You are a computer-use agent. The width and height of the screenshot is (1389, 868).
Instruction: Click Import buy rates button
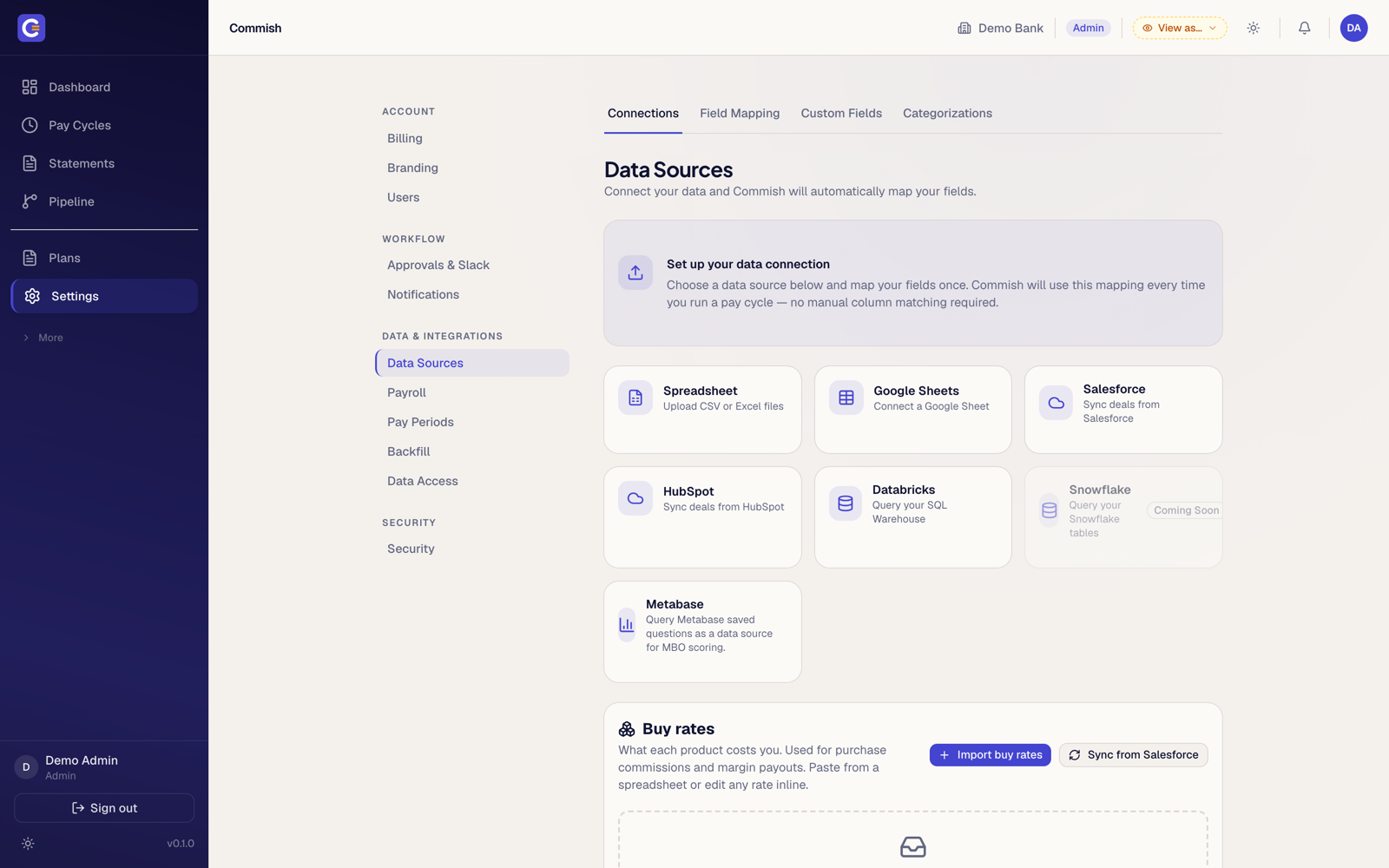click(990, 755)
